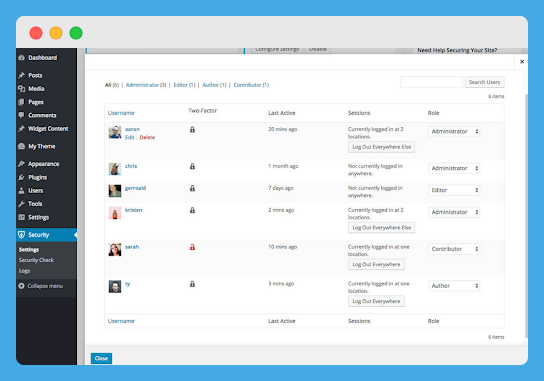Expand sarah's Contributor role dropdown
This screenshot has width=544, height=381.
(454, 249)
